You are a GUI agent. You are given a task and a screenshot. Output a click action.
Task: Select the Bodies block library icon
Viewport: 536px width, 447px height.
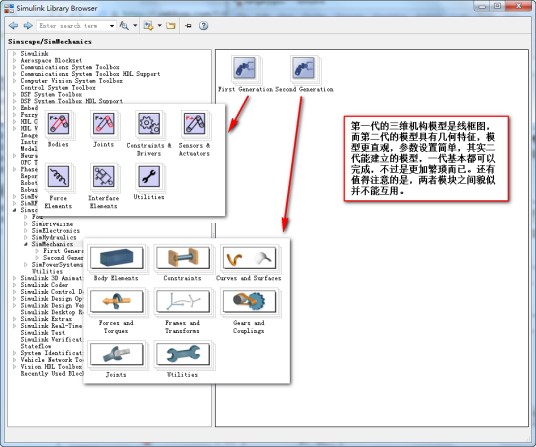click(x=58, y=124)
